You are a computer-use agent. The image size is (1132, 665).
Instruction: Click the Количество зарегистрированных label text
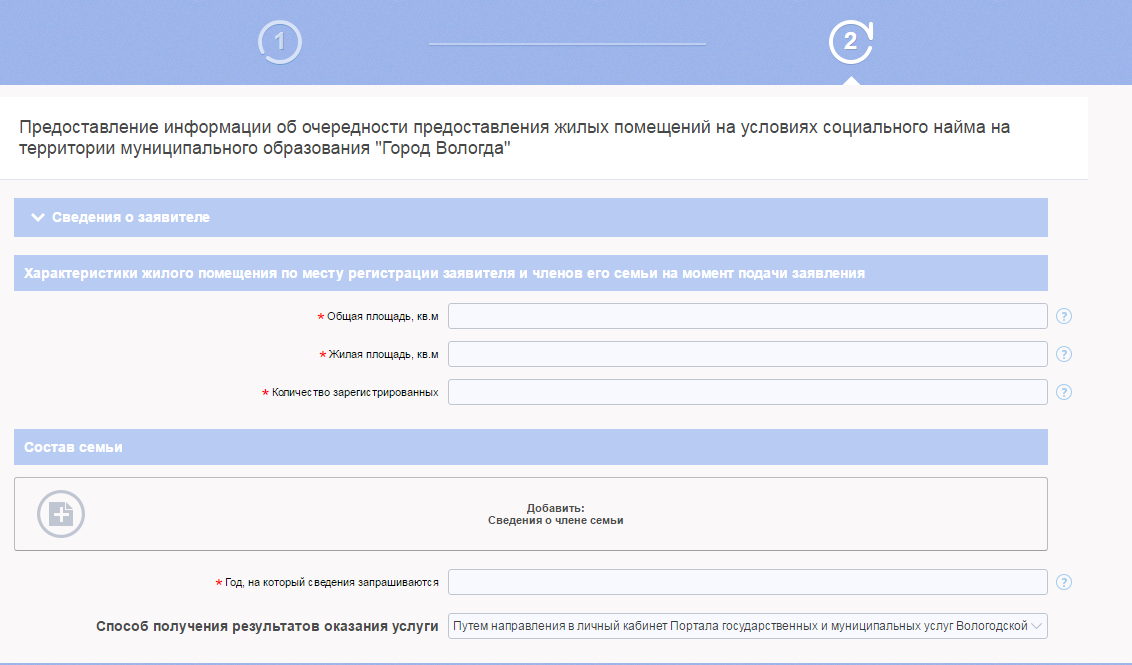[355, 393]
